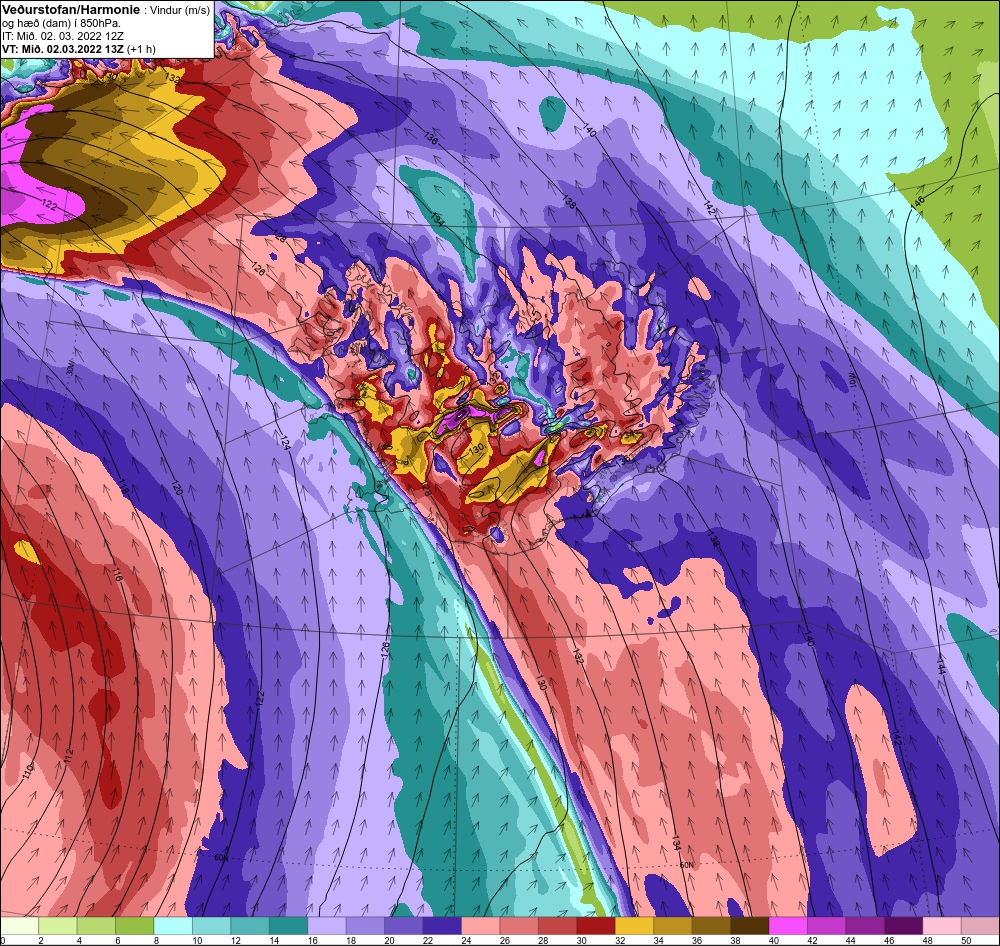Click the 46–48 m/s dark purple swatch
Screen dimensions: 1000x946
(x=903, y=926)
